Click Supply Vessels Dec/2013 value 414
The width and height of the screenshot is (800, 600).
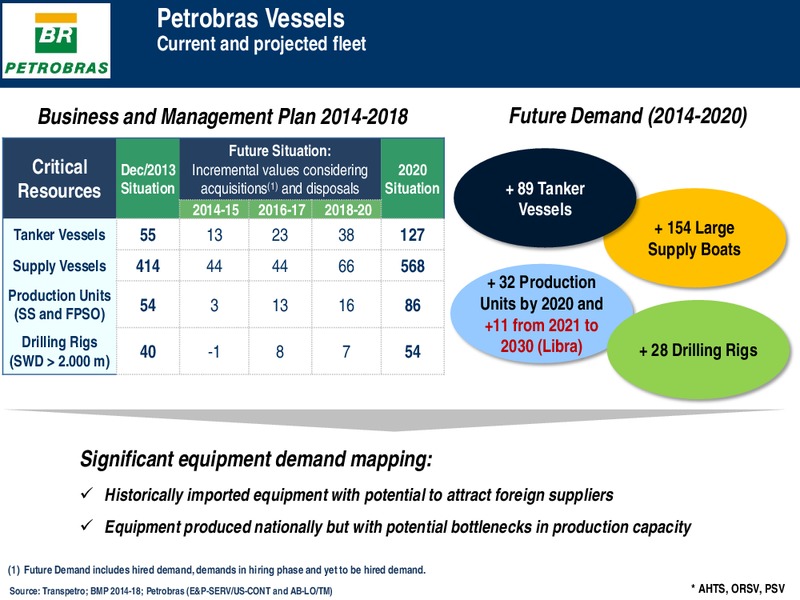148,266
